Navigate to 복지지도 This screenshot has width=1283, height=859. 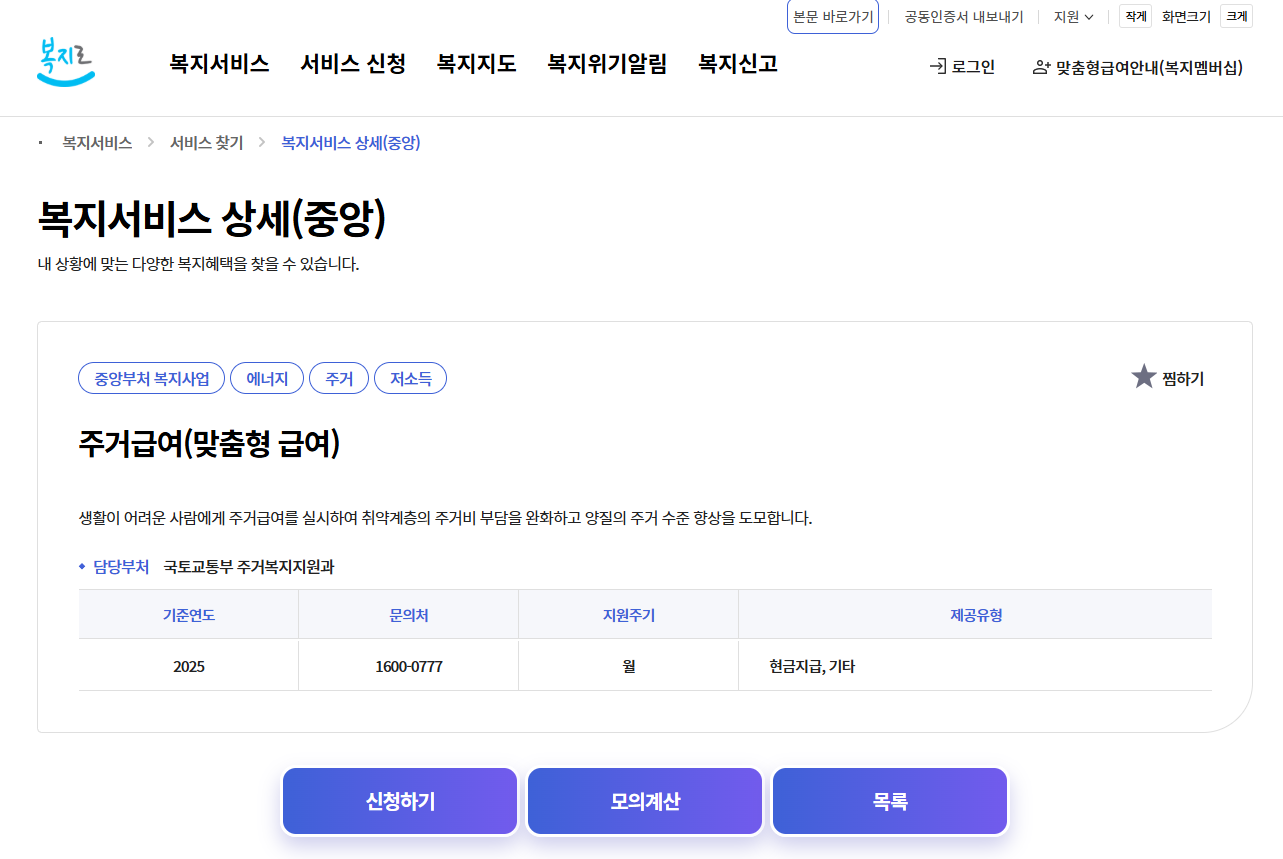click(475, 63)
